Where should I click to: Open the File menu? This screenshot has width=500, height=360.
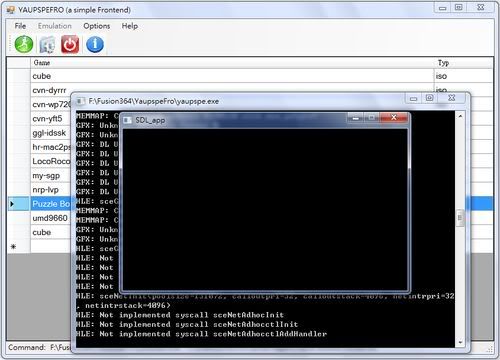(20, 26)
